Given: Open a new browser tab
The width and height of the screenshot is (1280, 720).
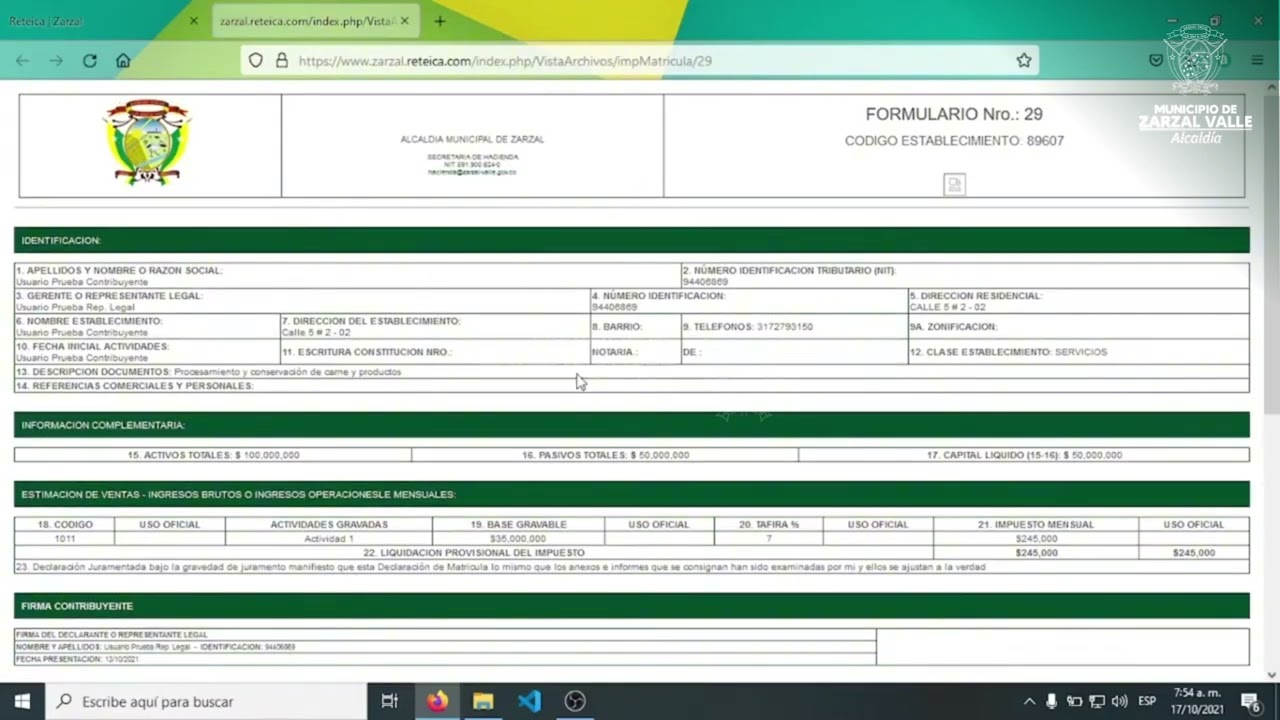Looking at the screenshot, I should click(439, 21).
